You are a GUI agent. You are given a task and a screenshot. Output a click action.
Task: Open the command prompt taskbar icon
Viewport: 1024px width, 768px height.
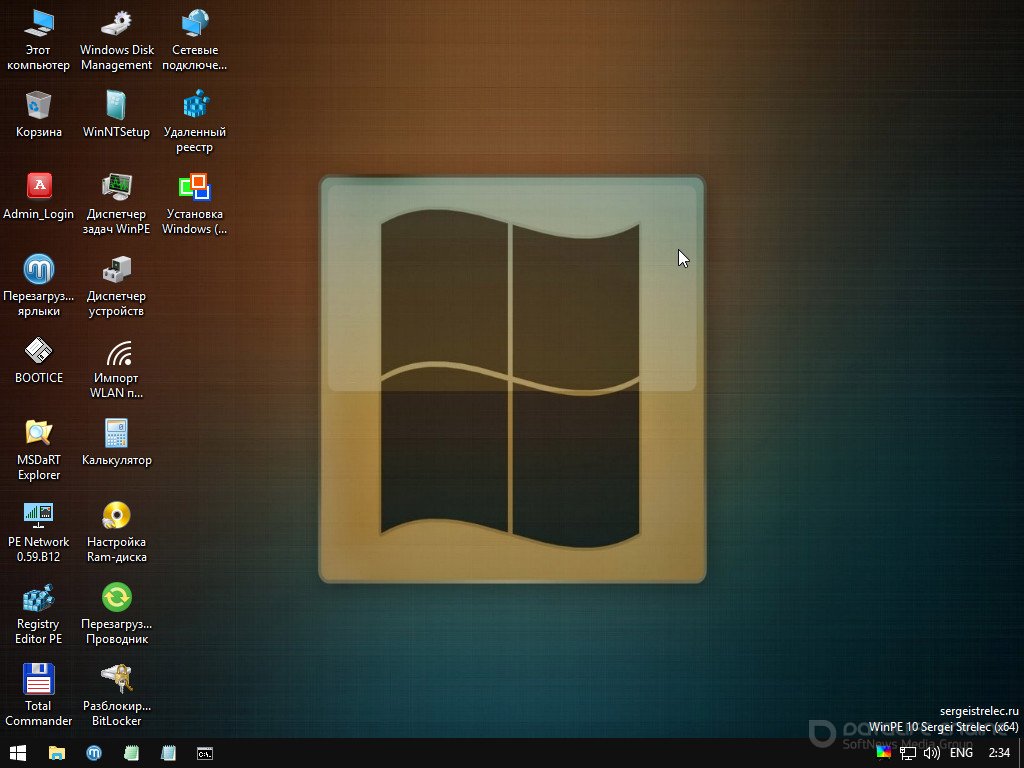[204, 752]
